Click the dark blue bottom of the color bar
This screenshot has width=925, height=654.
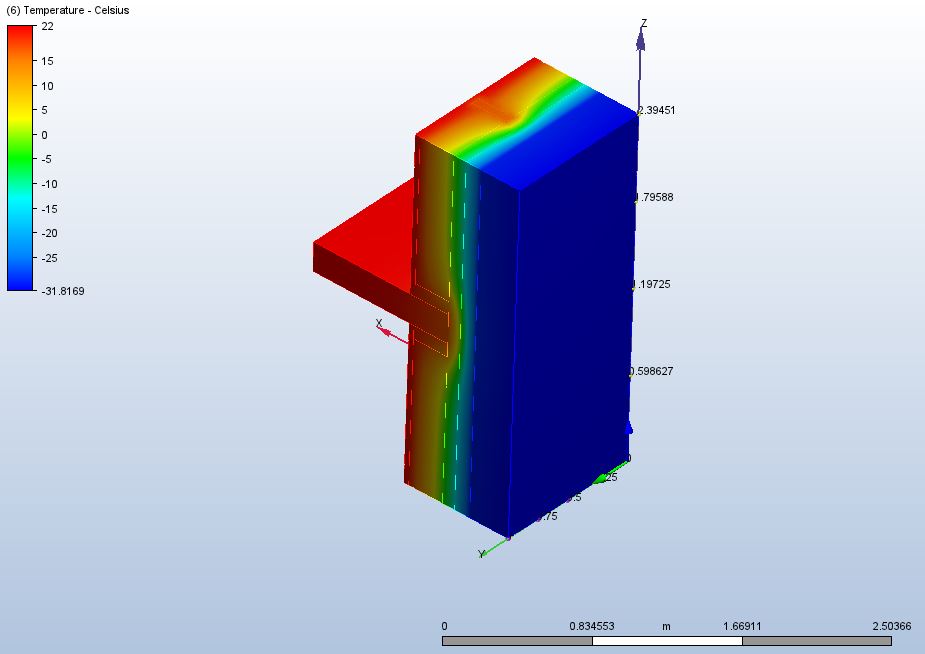coord(20,280)
